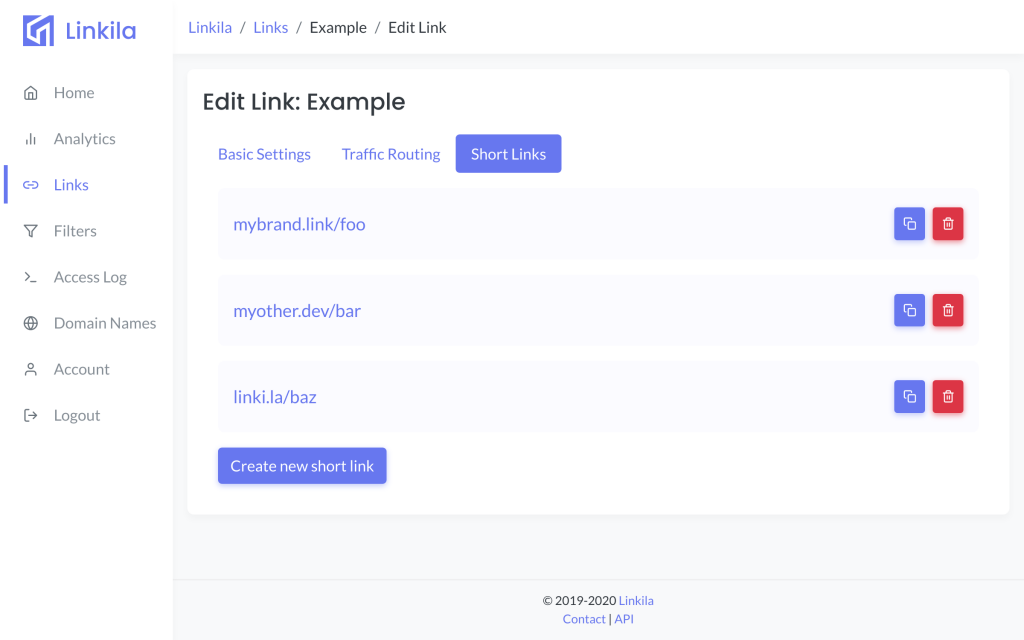Image resolution: width=1024 pixels, height=640 pixels.
Task: Remove the linki.la/baz short link
Action: (x=948, y=397)
